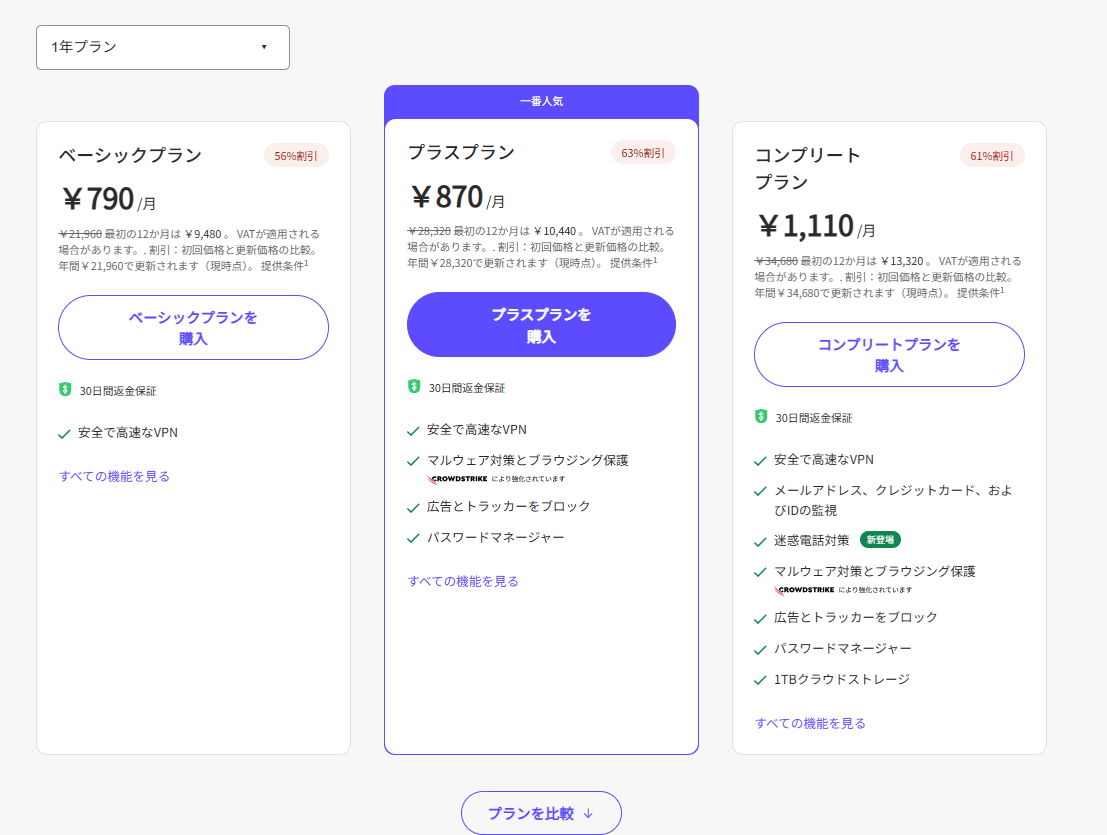This screenshot has width=1107, height=835.
Task: Click the CrowdStrike logo in Plus plan
Action: [x=458, y=479]
